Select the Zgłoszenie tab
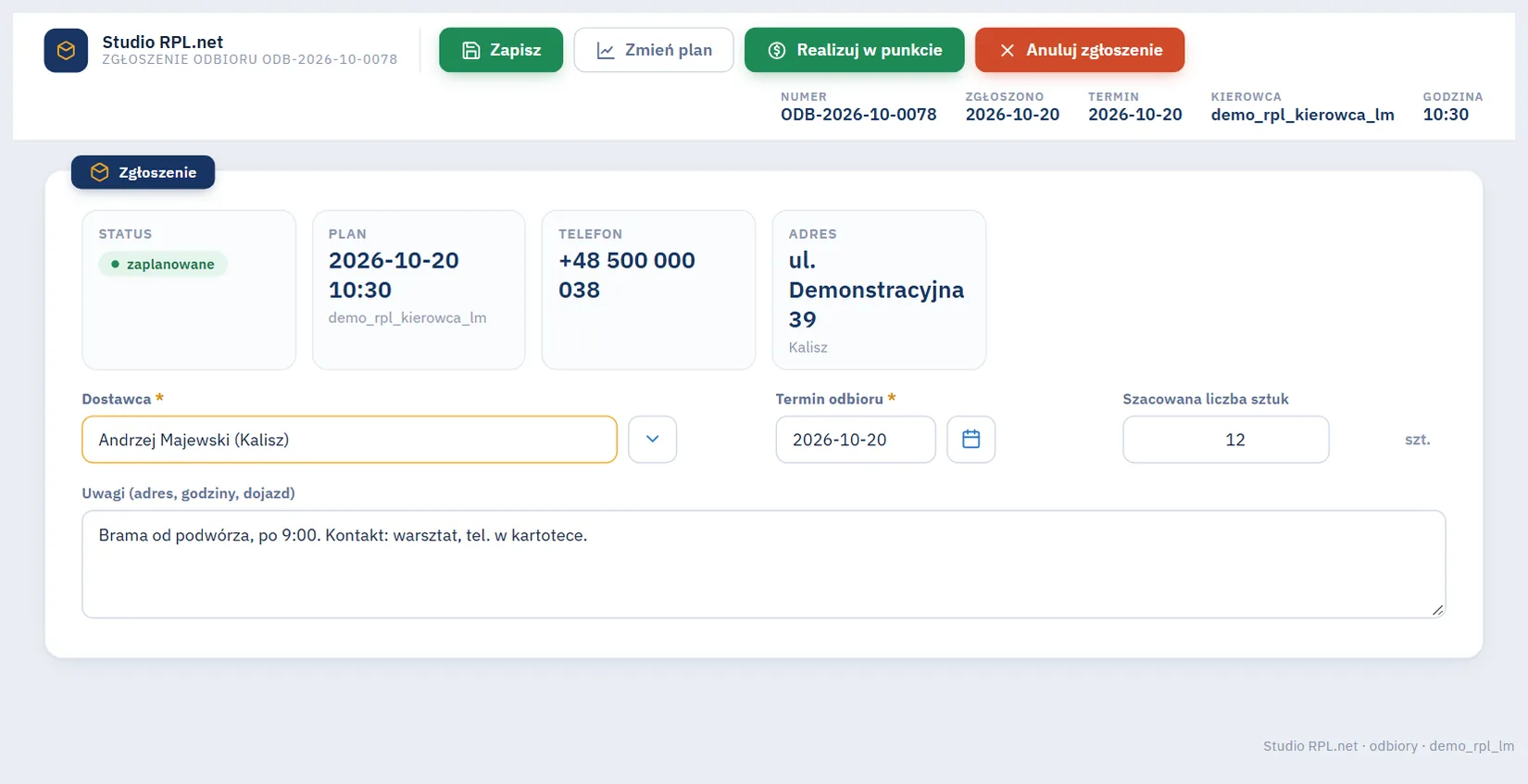1528x784 pixels. (143, 172)
